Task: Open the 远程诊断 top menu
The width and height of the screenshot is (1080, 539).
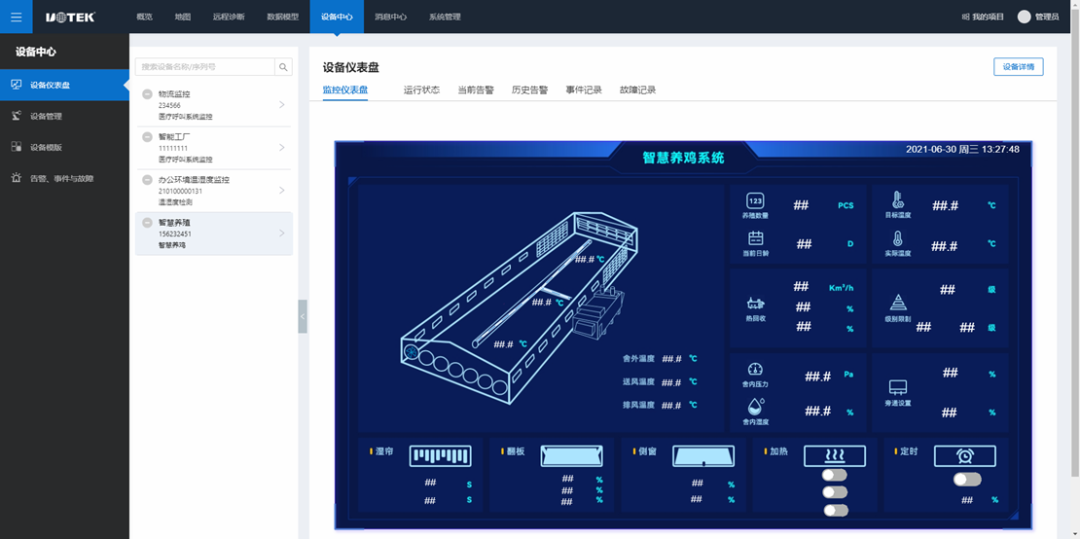Action: coord(229,17)
